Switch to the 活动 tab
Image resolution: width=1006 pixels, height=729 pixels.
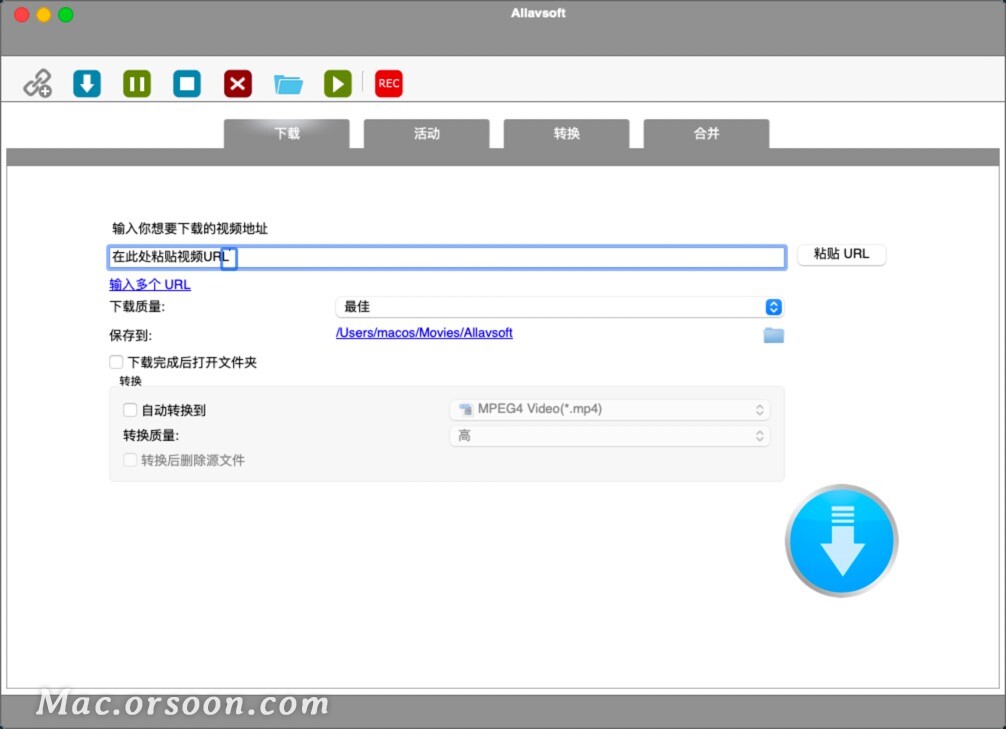pyautogui.click(x=427, y=133)
